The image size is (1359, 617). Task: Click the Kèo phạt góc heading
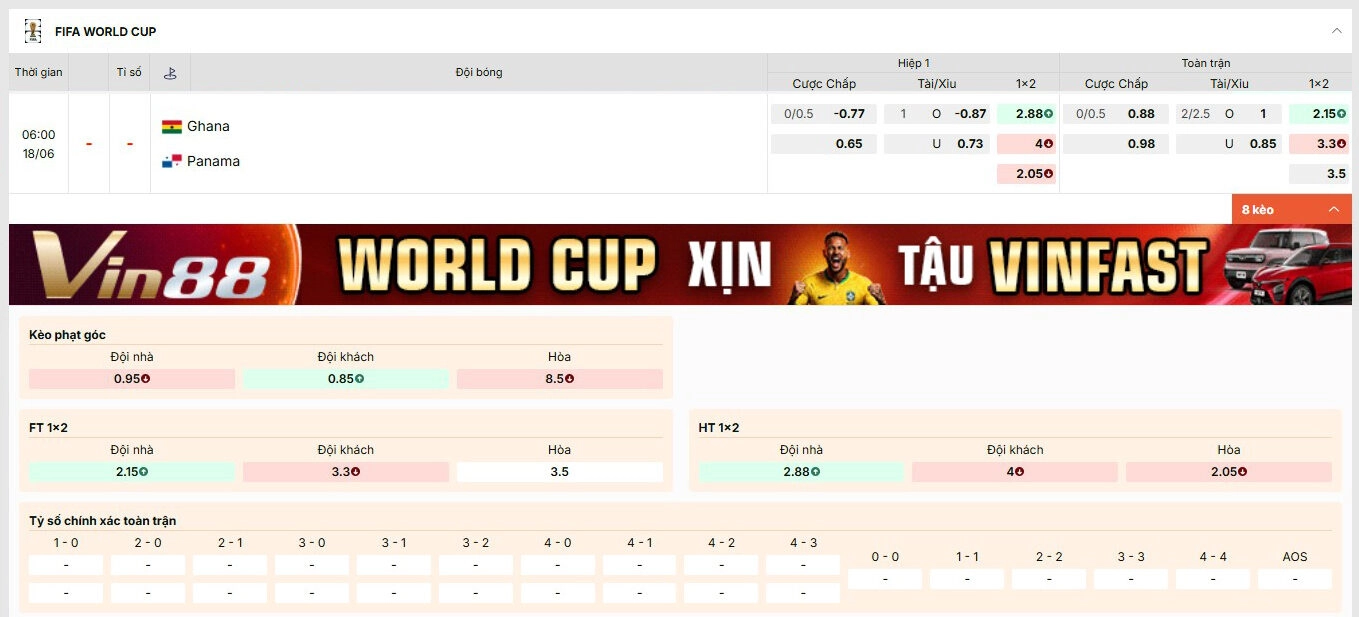[x=67, y=335]
